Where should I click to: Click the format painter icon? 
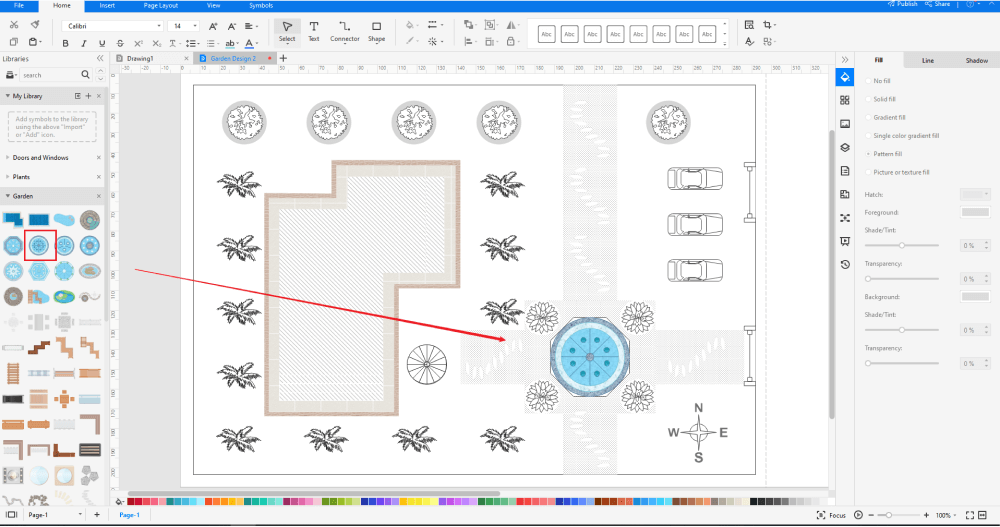click(35, 25)
